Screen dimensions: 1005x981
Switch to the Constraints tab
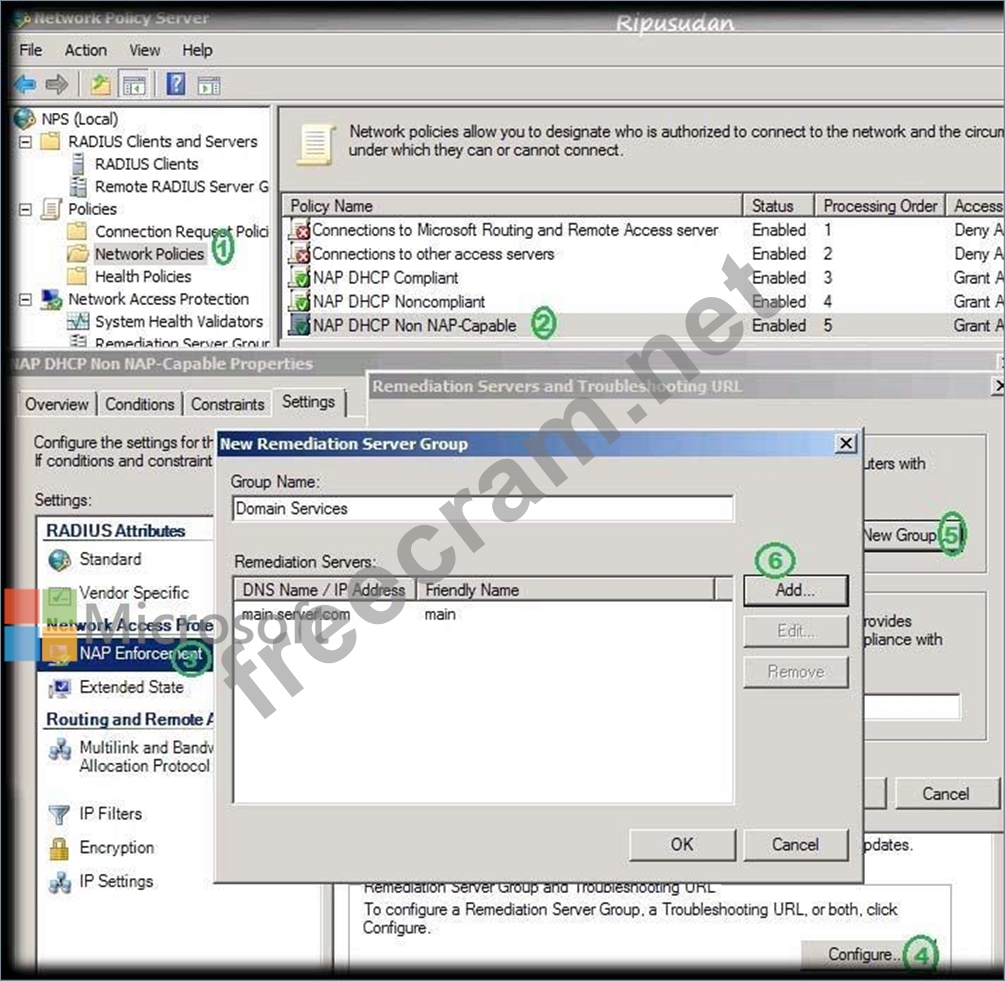[x=228, y=404]
